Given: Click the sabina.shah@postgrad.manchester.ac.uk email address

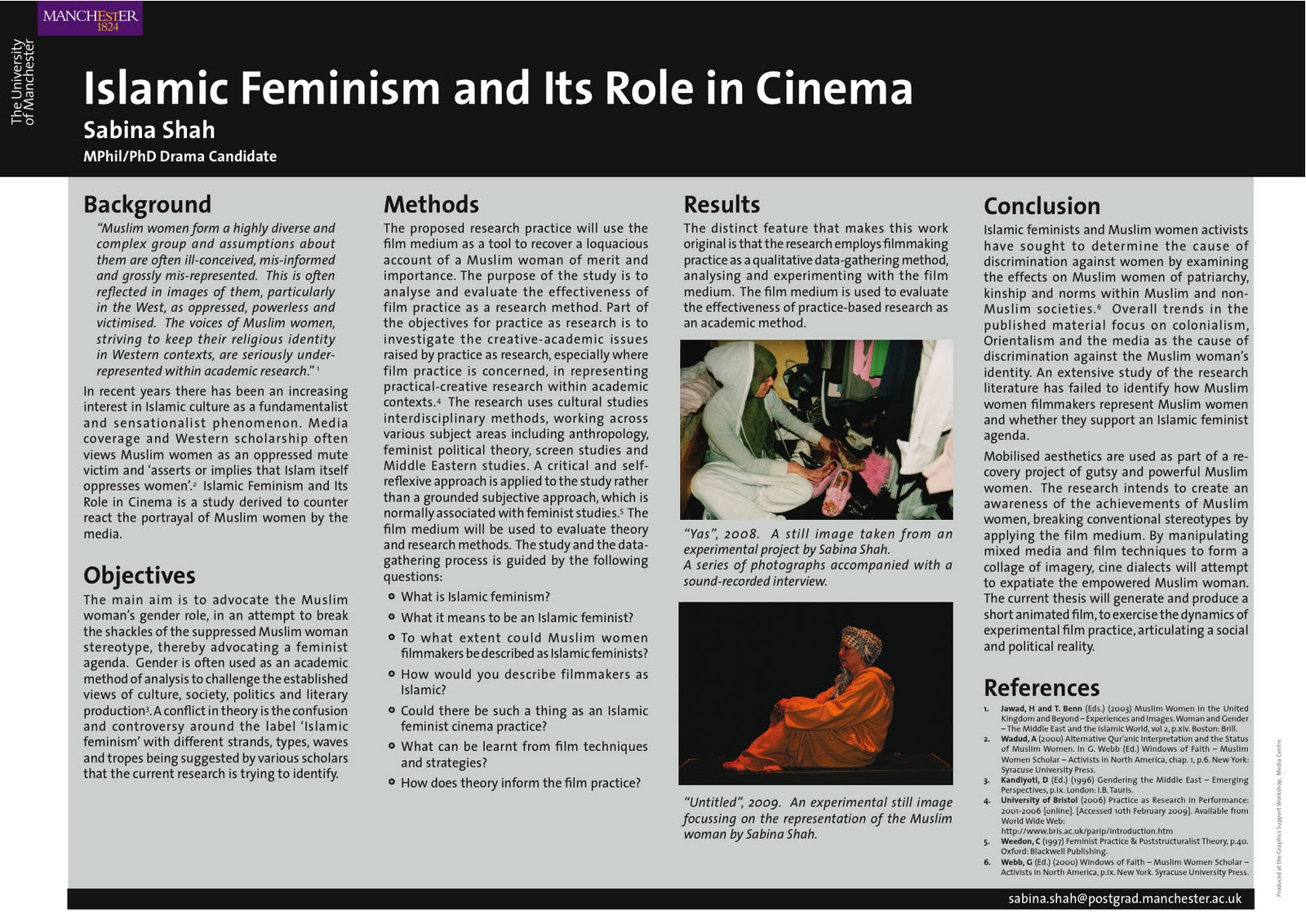Looking at the screenshot, I should tap(1125, 899).
